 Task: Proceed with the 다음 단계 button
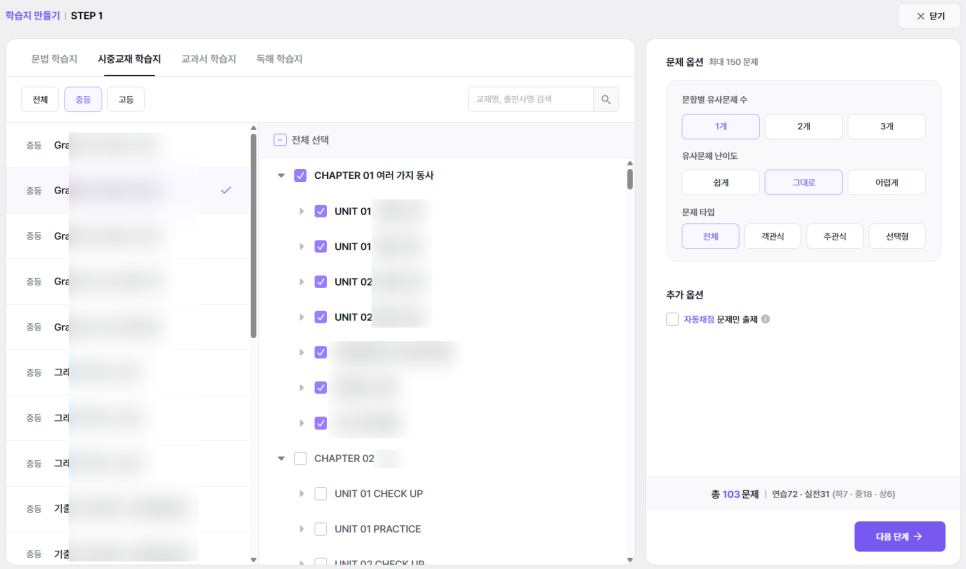pyautogui.click(x=899, y=536)
